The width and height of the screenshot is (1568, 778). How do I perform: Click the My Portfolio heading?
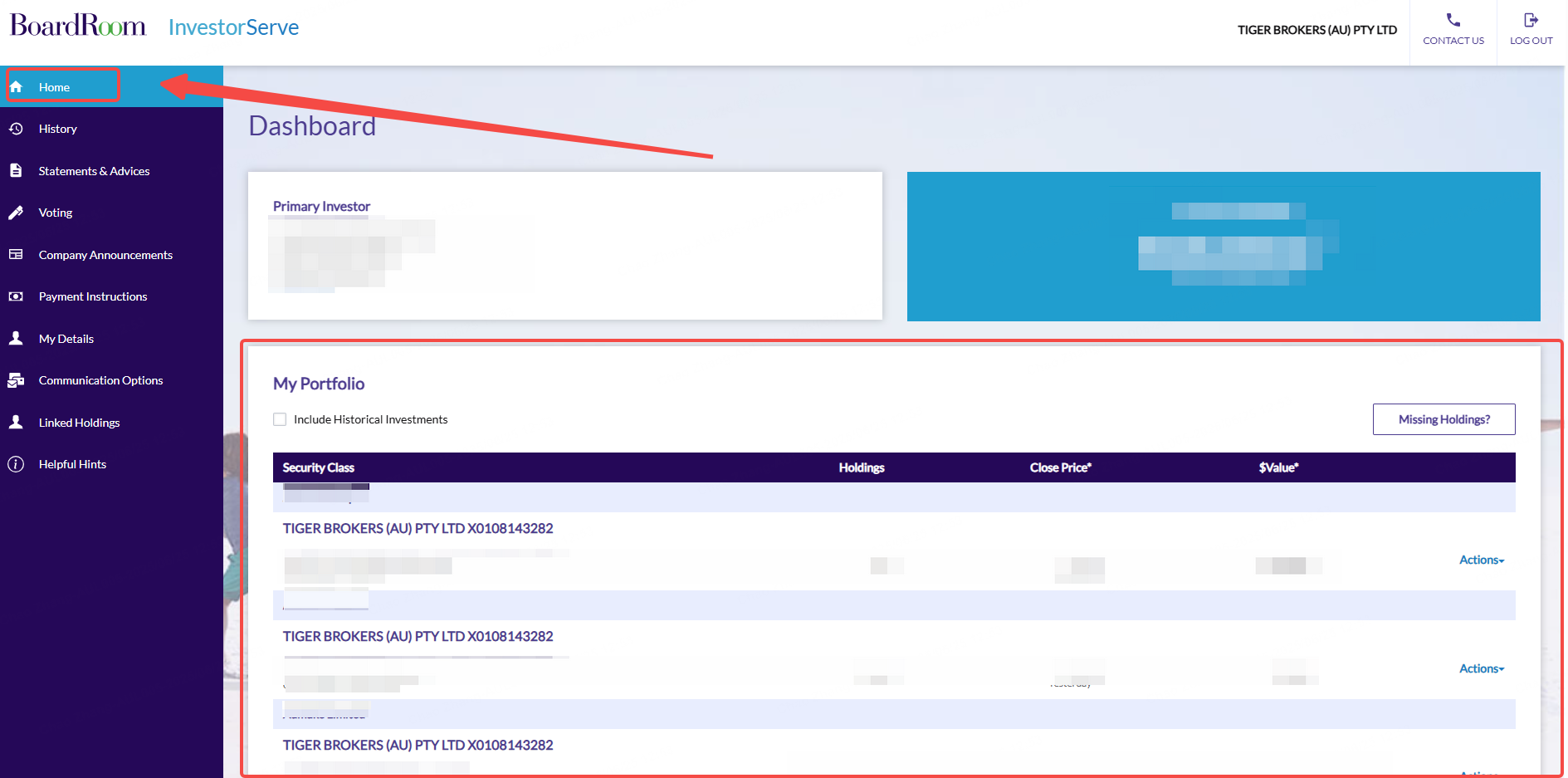tap(319, 384)
